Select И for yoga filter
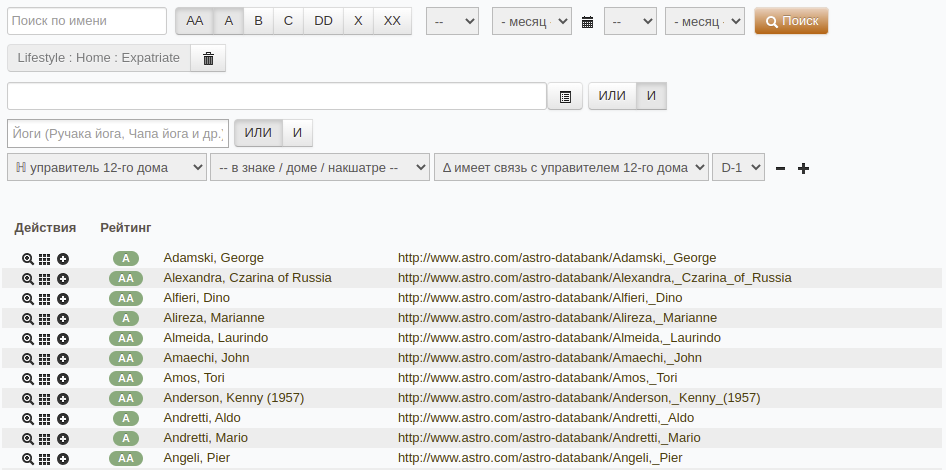 pyautogui.click(x=297, y=133)
